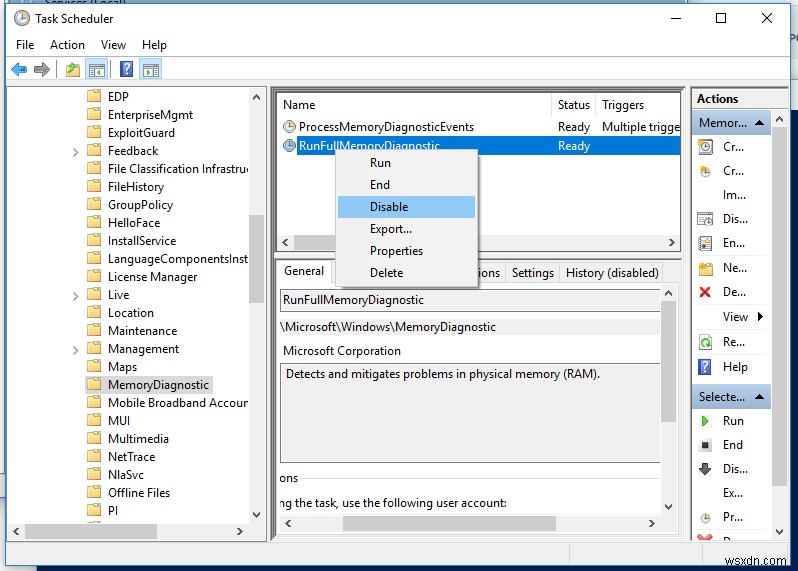Click left arrow of folder tree horizontal scrollbar
This screenshot has width=798, height=571.
[x=16, y=531]
